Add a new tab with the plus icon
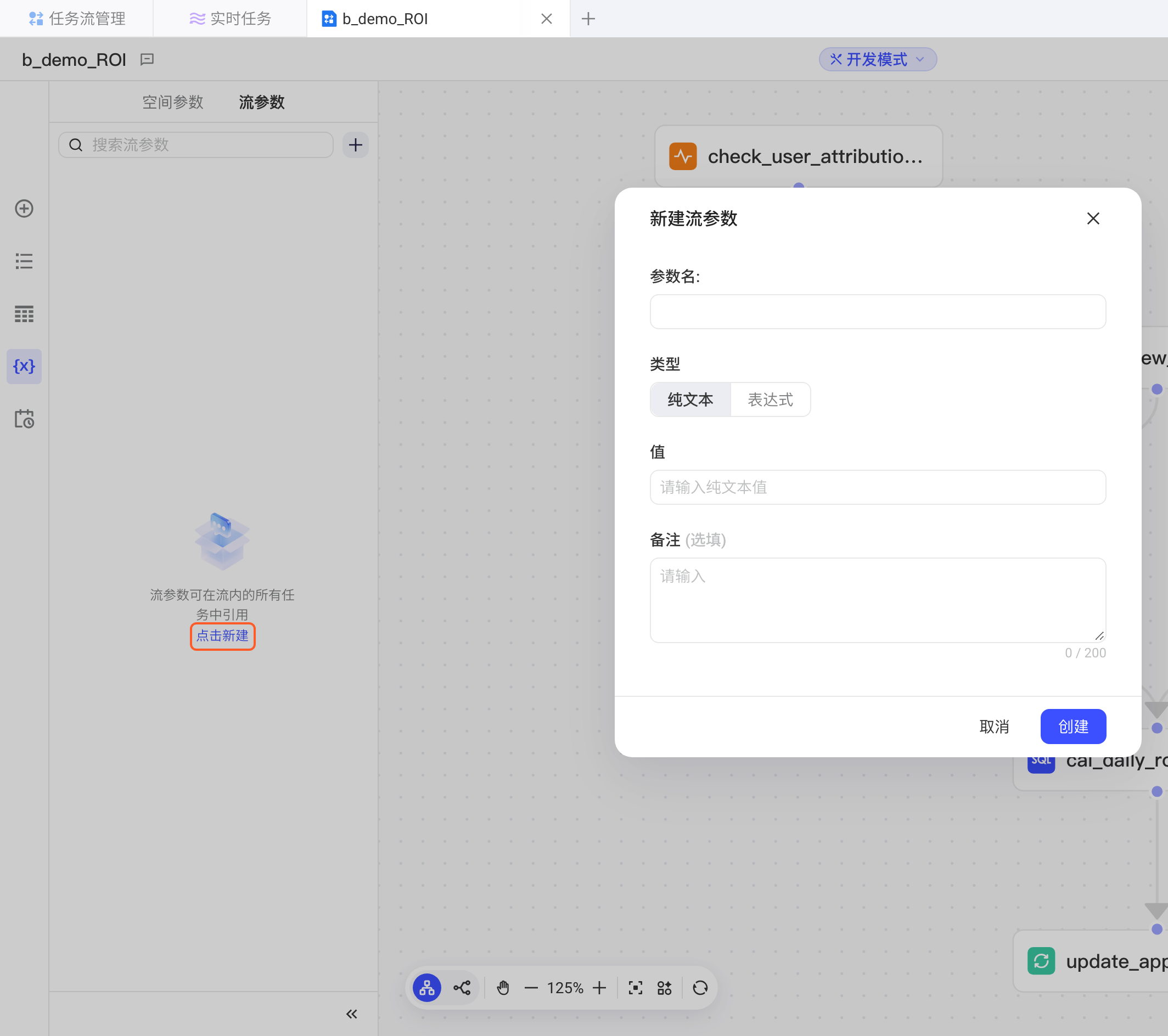Image resolution: width=1168 pixels, height=1036 pixels. (x=588, y=19)
